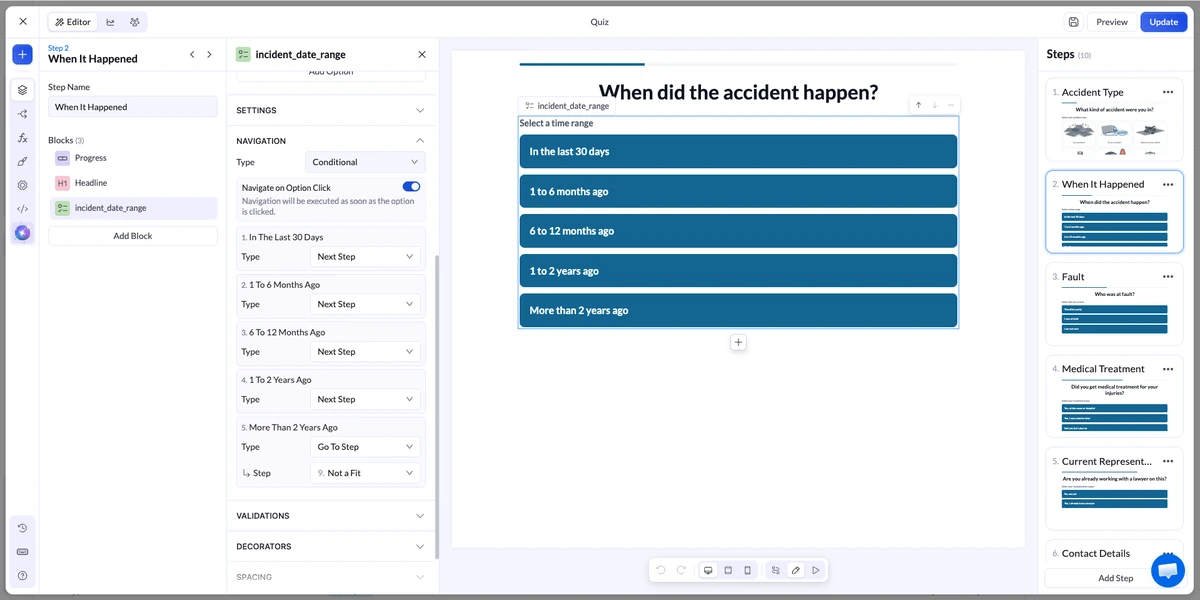Expand the Decorators section
The width and height of the screenshot is (1200, 600).
[331, 547]
